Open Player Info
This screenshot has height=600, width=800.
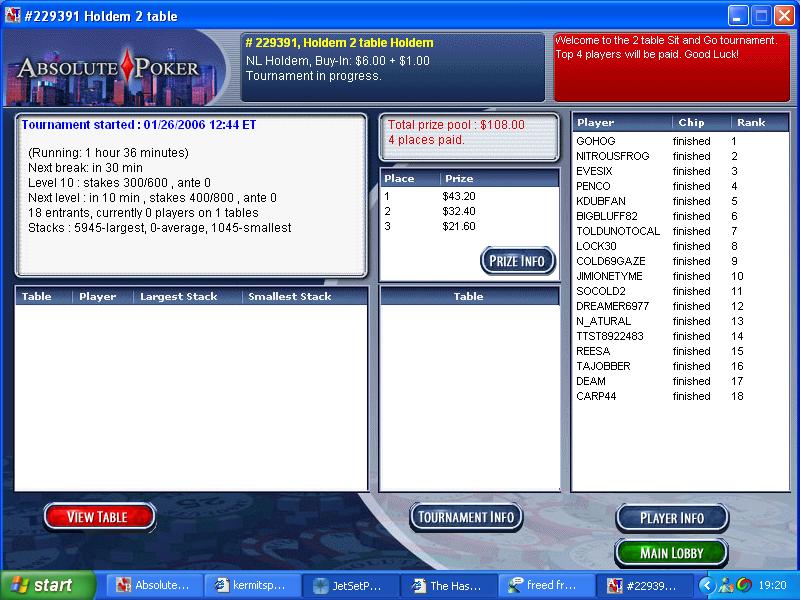(672, 518)
